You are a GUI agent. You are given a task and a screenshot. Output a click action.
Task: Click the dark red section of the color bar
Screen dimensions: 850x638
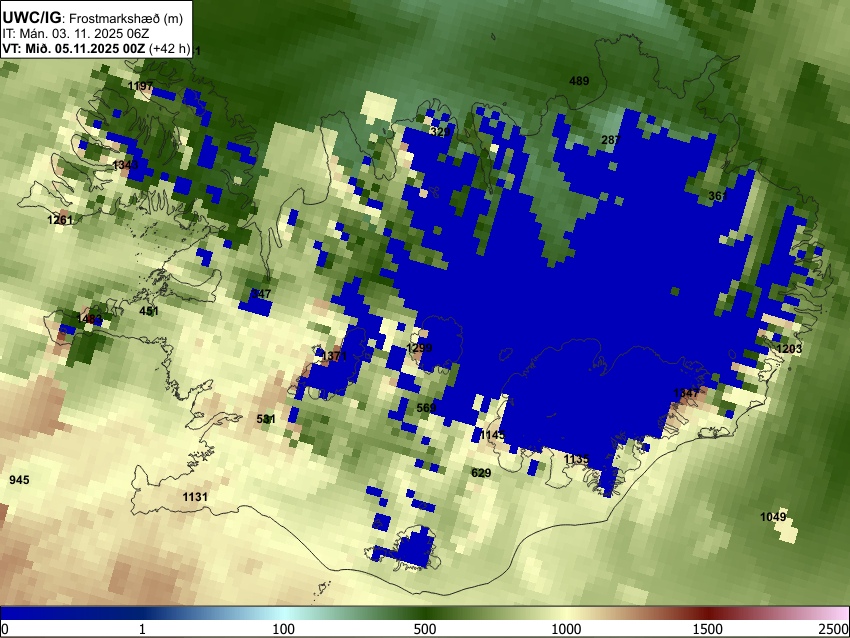point(708,613)
